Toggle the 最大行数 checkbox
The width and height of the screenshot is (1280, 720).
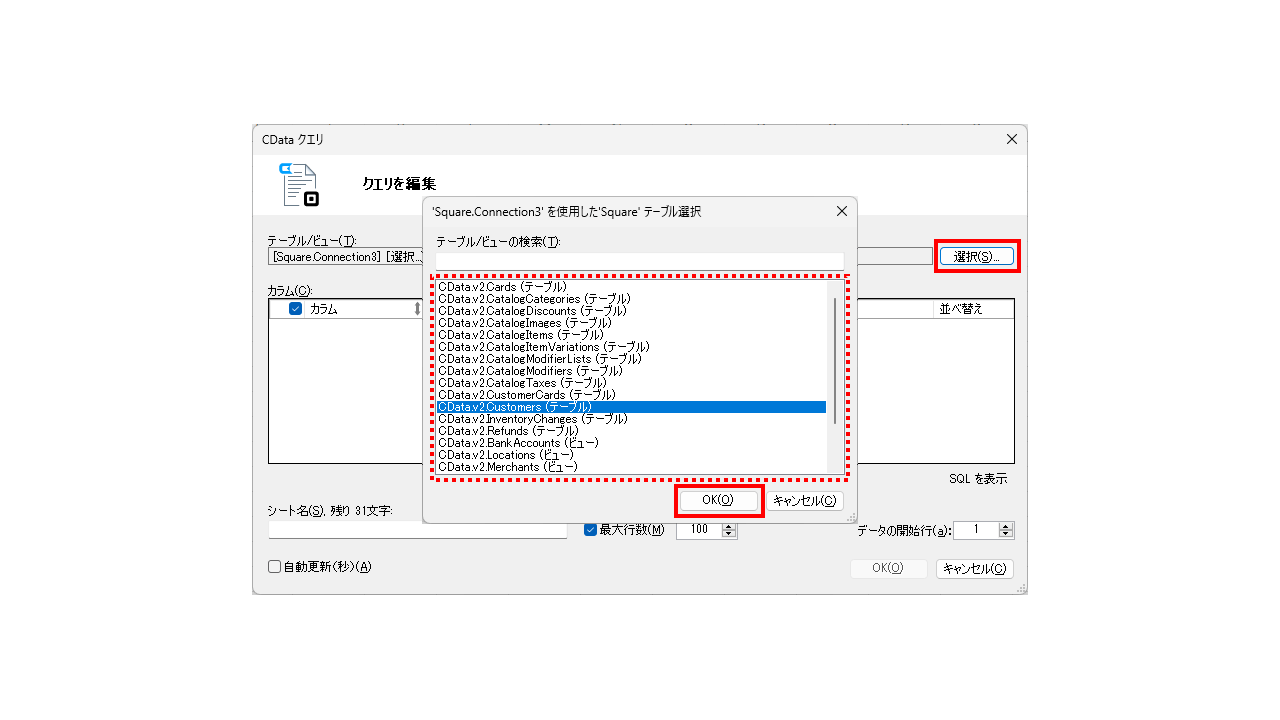(x=590, y=530)
